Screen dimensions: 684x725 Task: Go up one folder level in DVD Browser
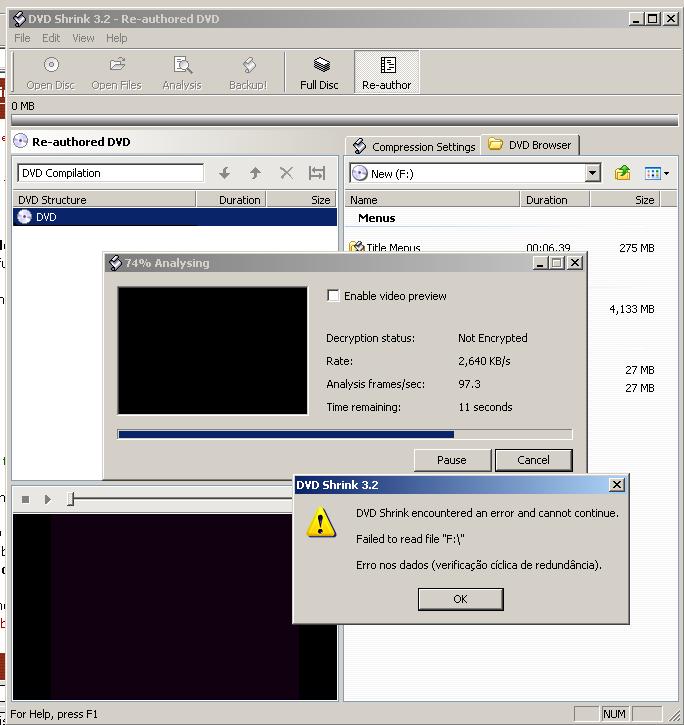click(x=622, y=173)
